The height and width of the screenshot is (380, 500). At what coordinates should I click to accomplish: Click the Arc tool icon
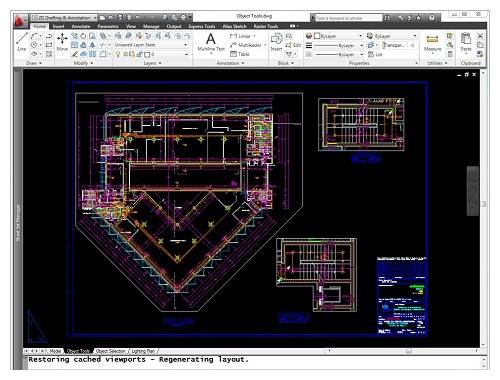[x=34, y=36]
